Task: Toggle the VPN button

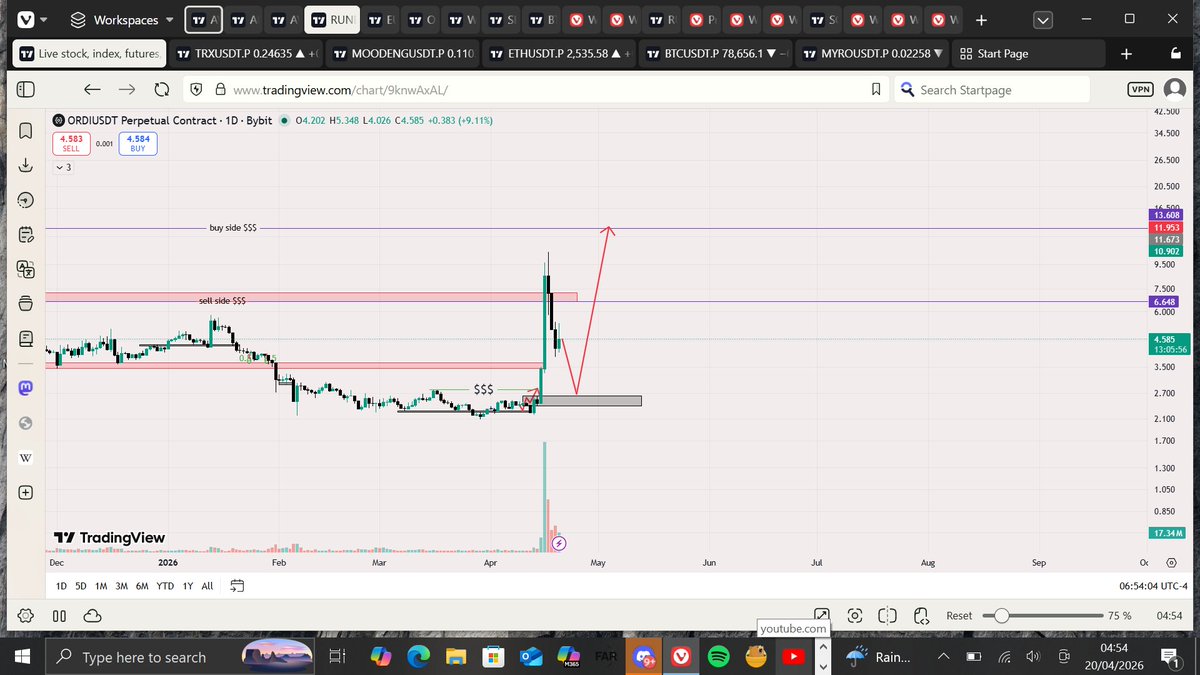Action: [1139, 89]
